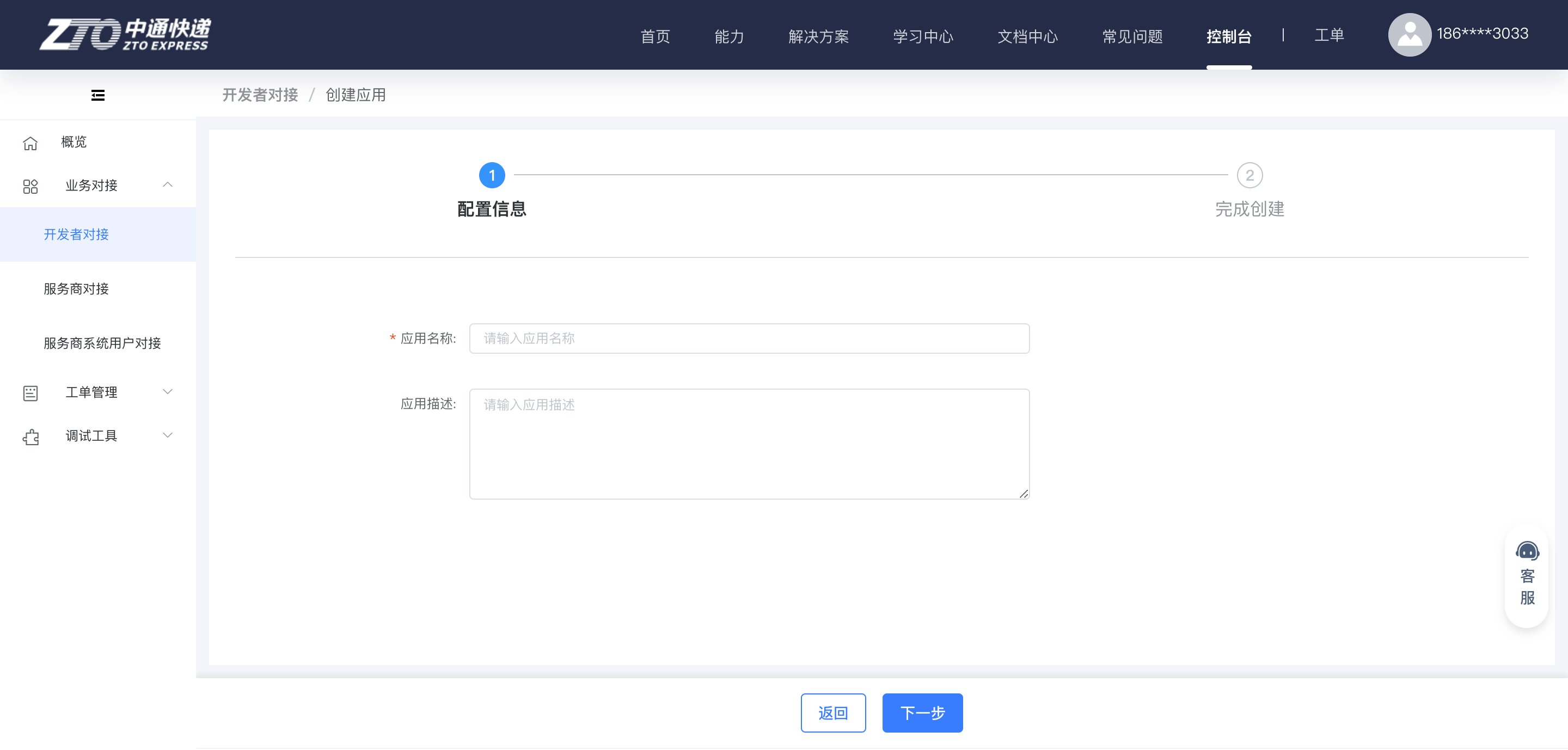Screen dimensions: 1568x750
Task: Open 学习中心 in top navigation
Action: coord(923,36)
